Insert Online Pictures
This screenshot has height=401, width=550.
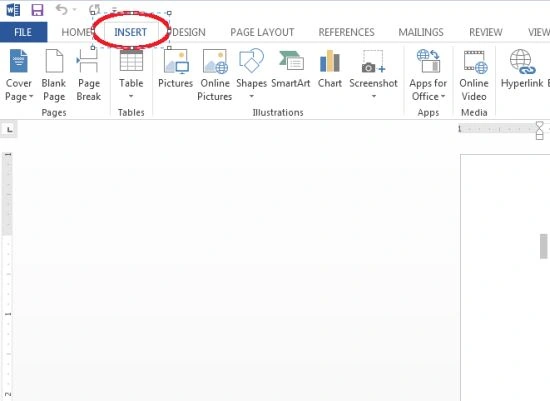pos(215,75)
